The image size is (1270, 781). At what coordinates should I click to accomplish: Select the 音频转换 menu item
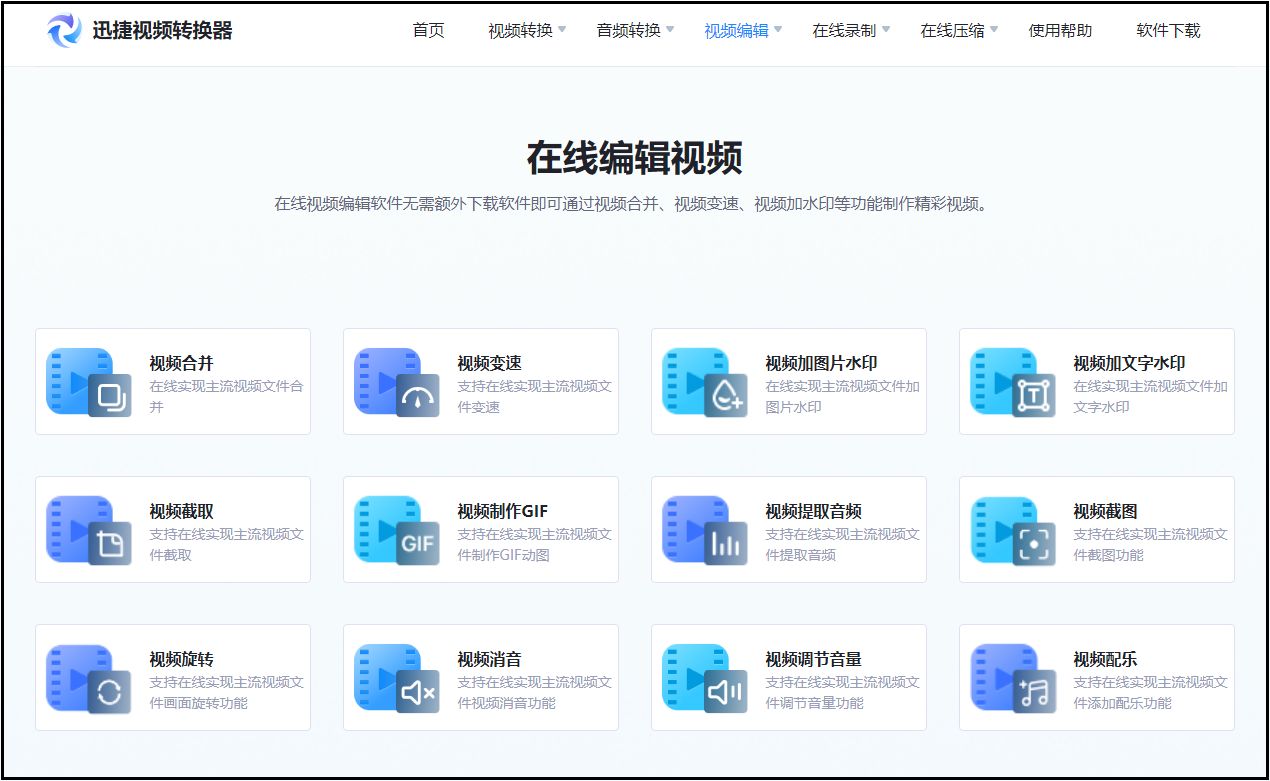tap(629, 30)
